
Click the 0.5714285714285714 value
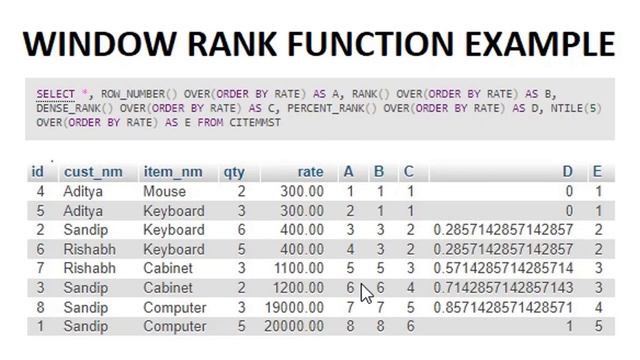pyautogui.click(x=503, y=268)
